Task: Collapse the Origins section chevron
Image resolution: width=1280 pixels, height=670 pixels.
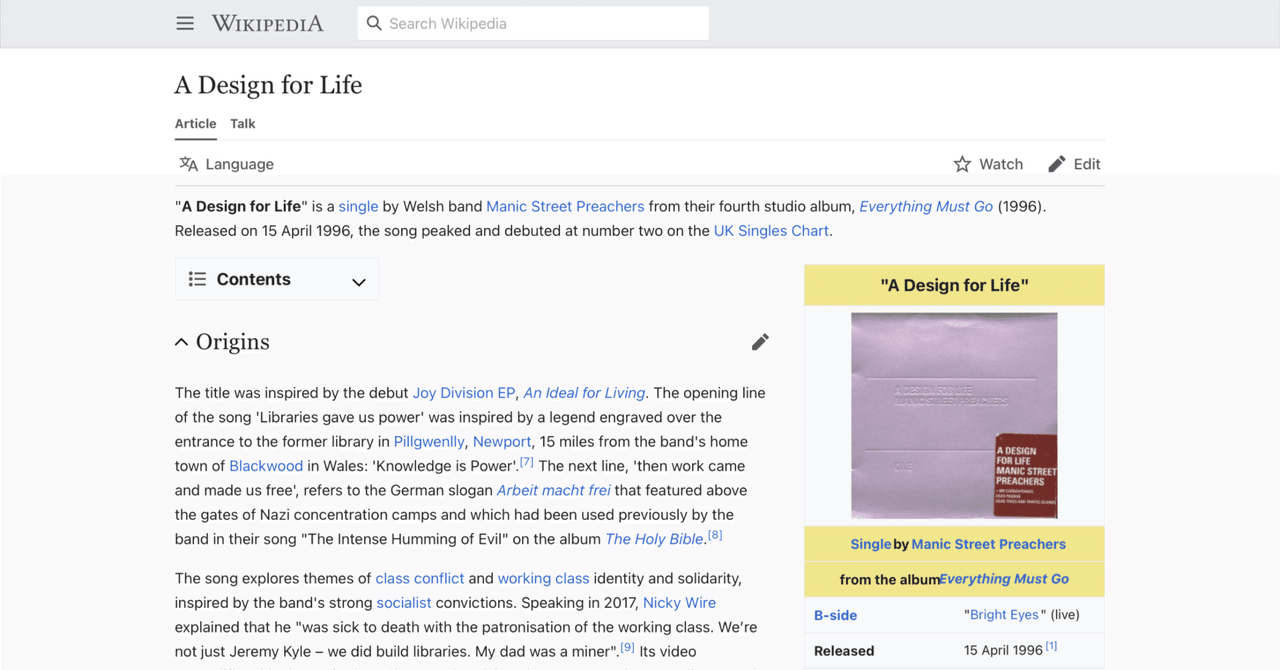Action: [x=181, y=342]
